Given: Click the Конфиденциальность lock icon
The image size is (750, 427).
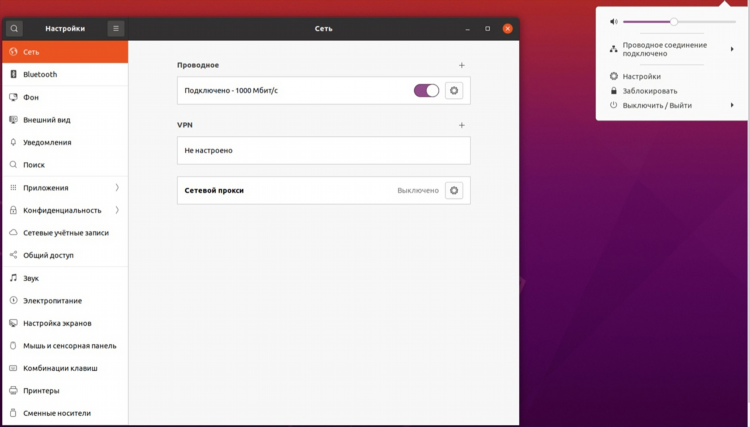Looking at the screenshot, I should pos(13,210).
